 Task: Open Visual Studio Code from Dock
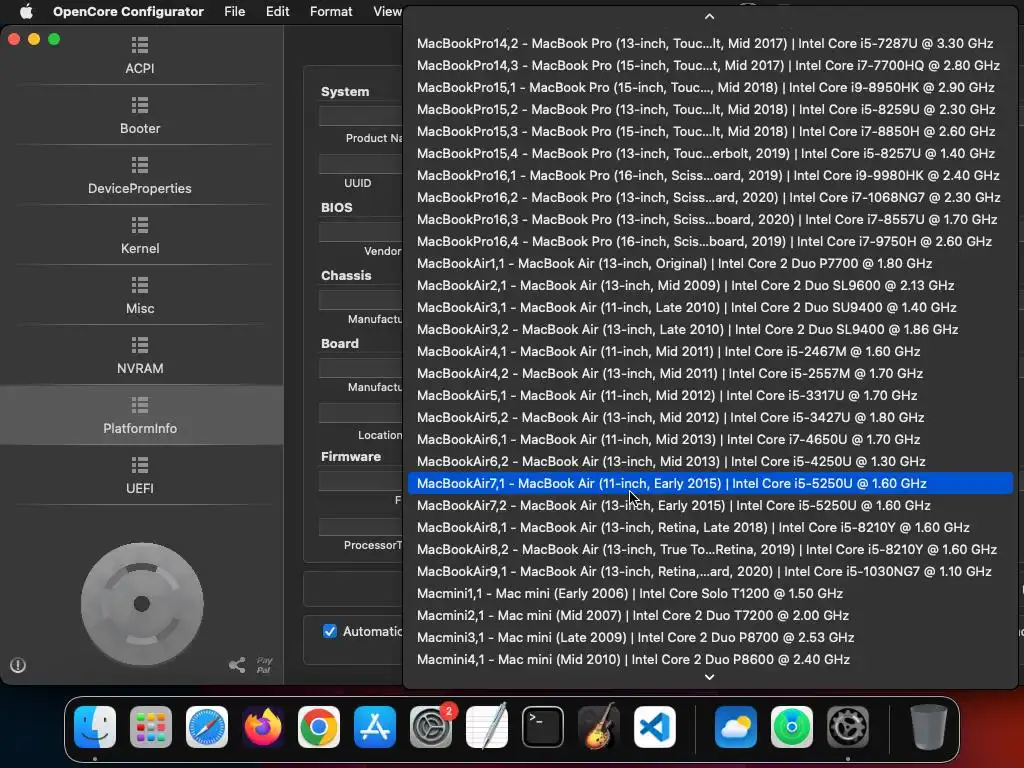click(x=655, y=727)
